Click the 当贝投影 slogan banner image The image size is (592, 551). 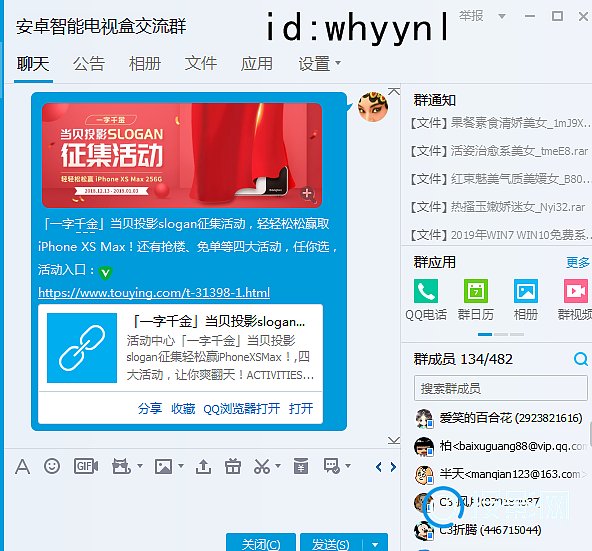point(182,155)
